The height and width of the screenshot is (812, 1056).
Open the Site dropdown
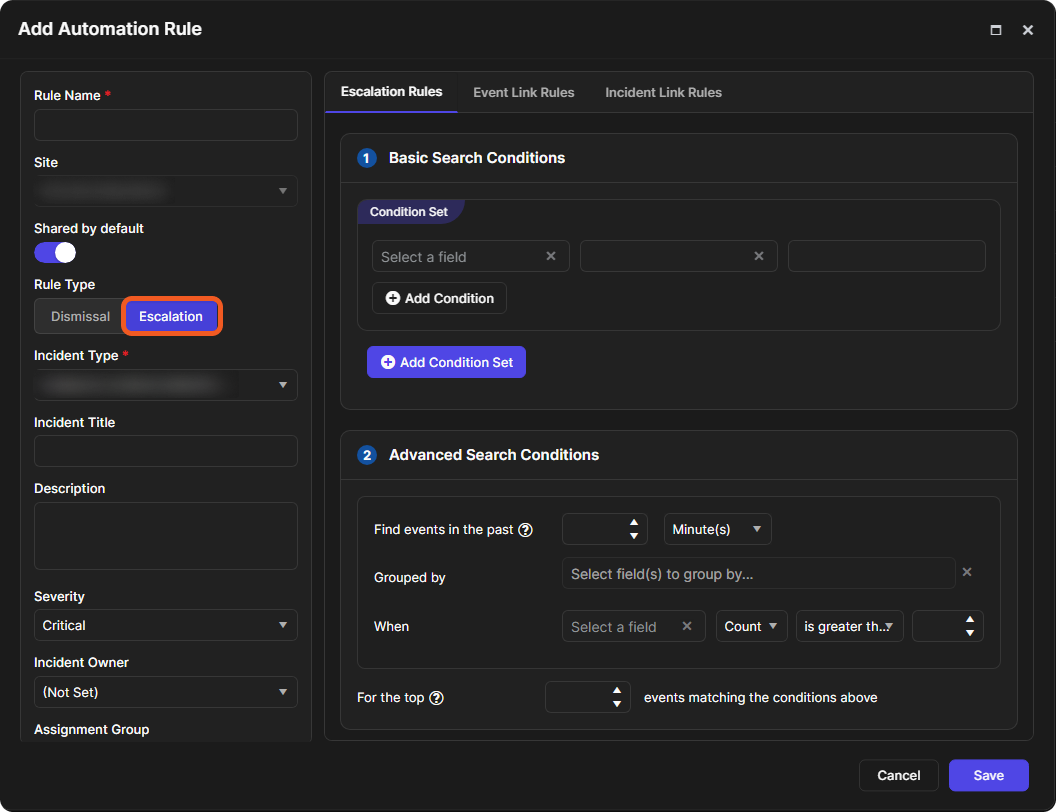[166, 191]
